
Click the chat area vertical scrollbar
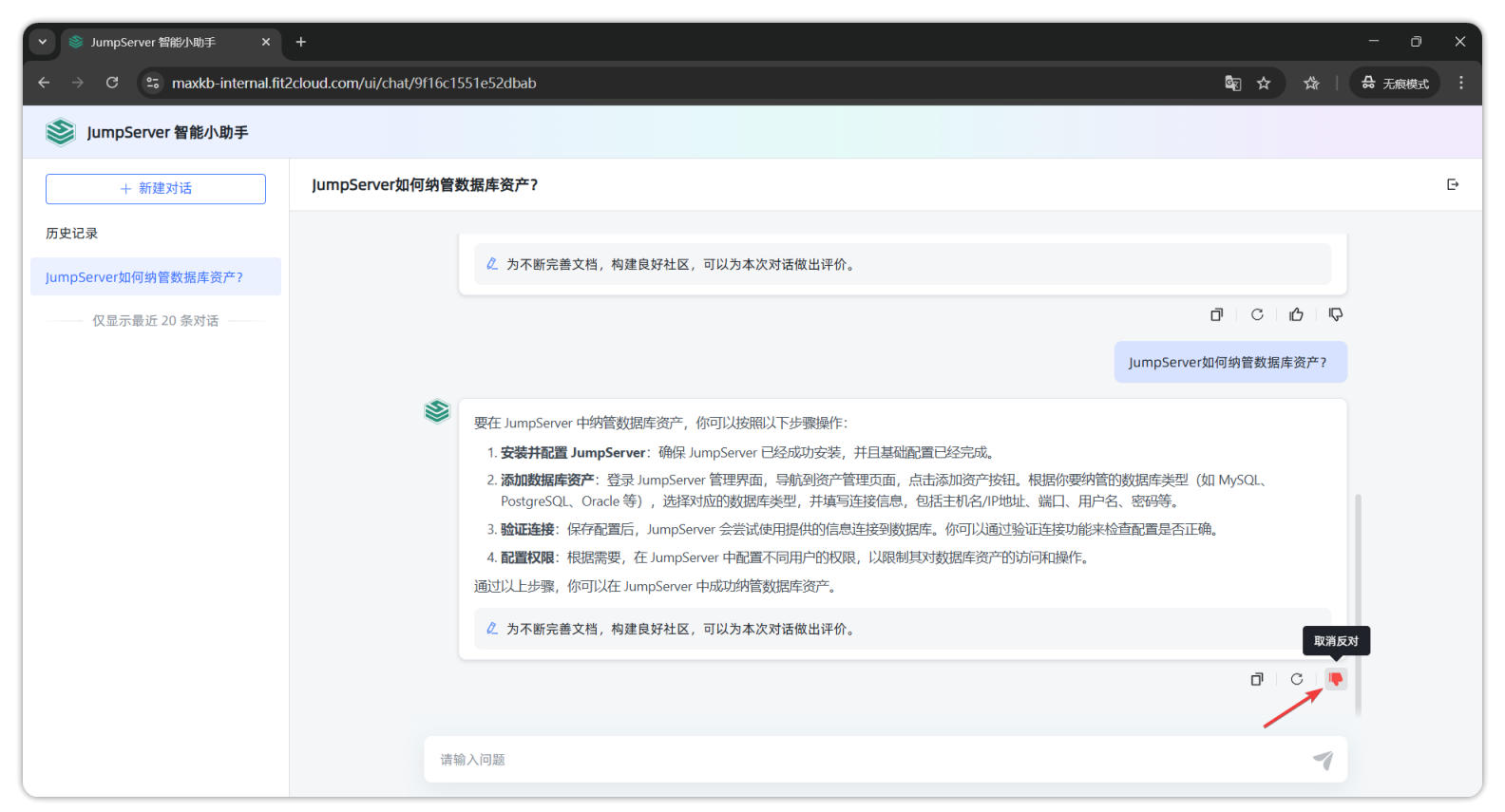click(1358, 604)
